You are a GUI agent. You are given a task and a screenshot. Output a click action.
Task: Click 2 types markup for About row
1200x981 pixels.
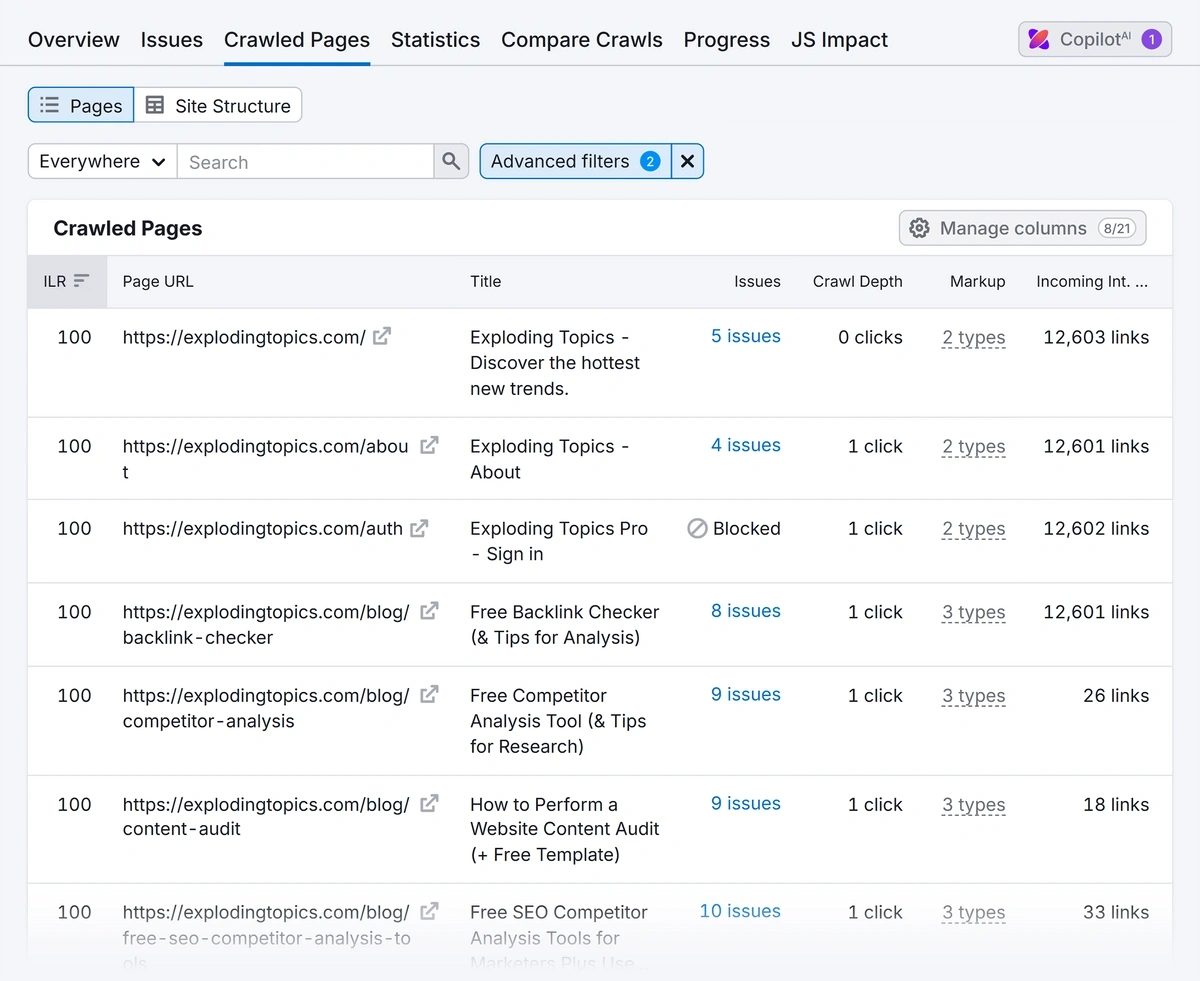pyautogui.click(x=974, y=447)
